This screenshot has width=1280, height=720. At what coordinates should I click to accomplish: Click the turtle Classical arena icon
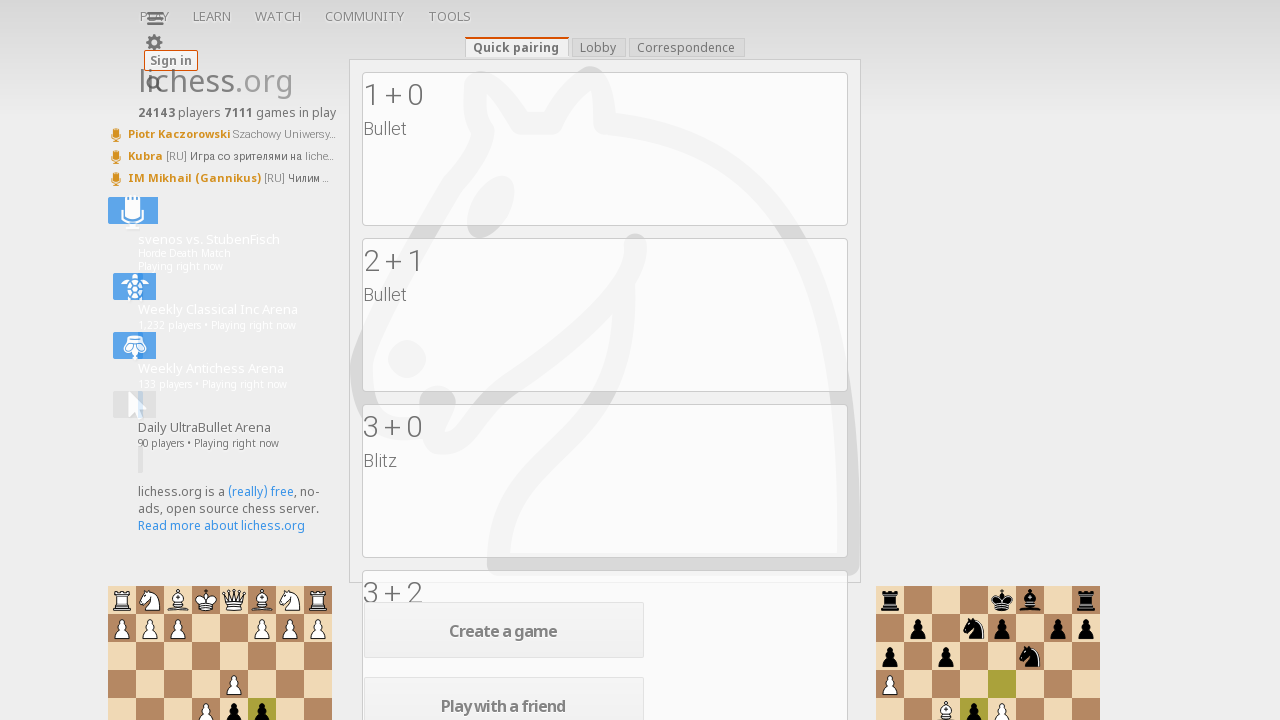pos(134,287)
